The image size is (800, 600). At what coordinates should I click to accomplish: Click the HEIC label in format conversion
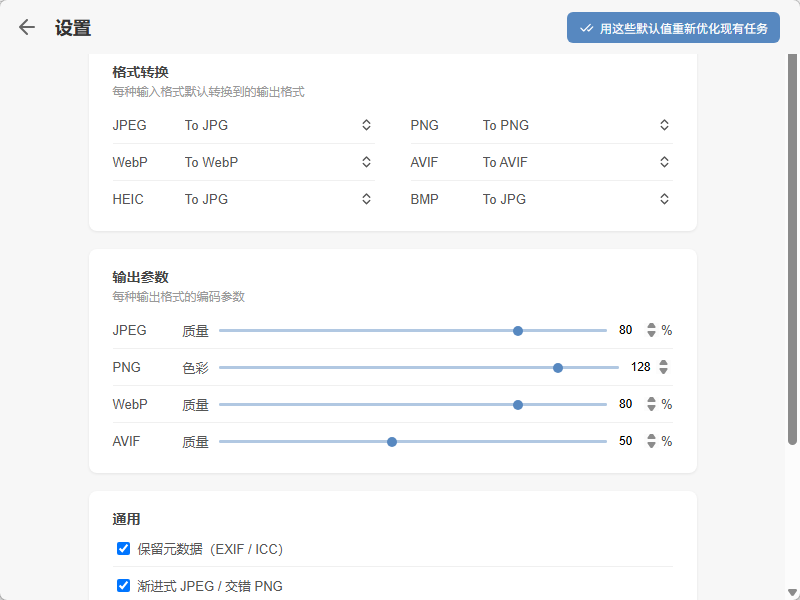pyautogui.click(x=128, y=199)
